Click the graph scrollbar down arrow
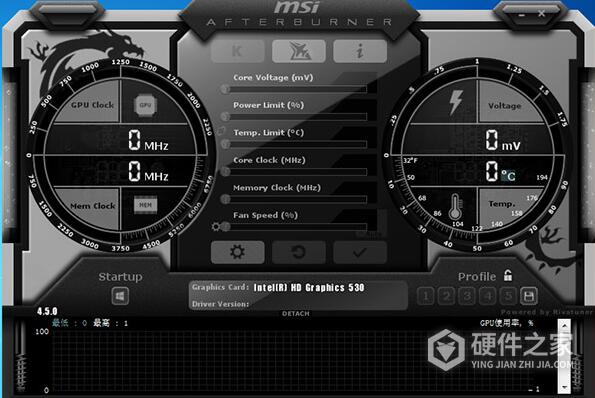 [564, 387]
